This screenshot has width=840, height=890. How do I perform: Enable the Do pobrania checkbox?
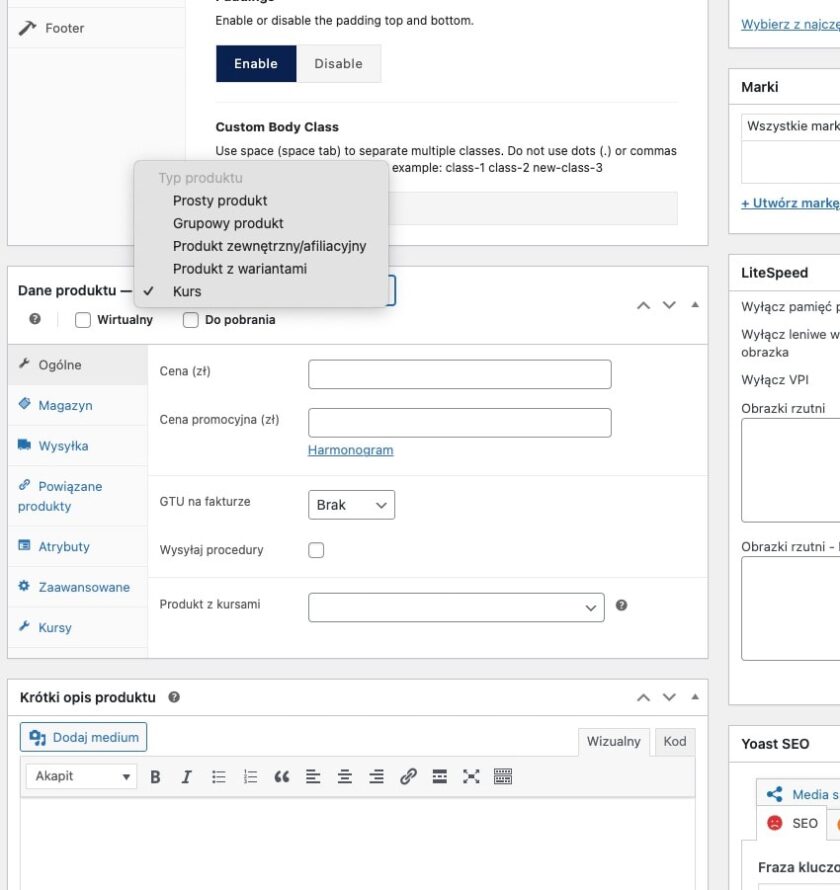pos(190,319)
